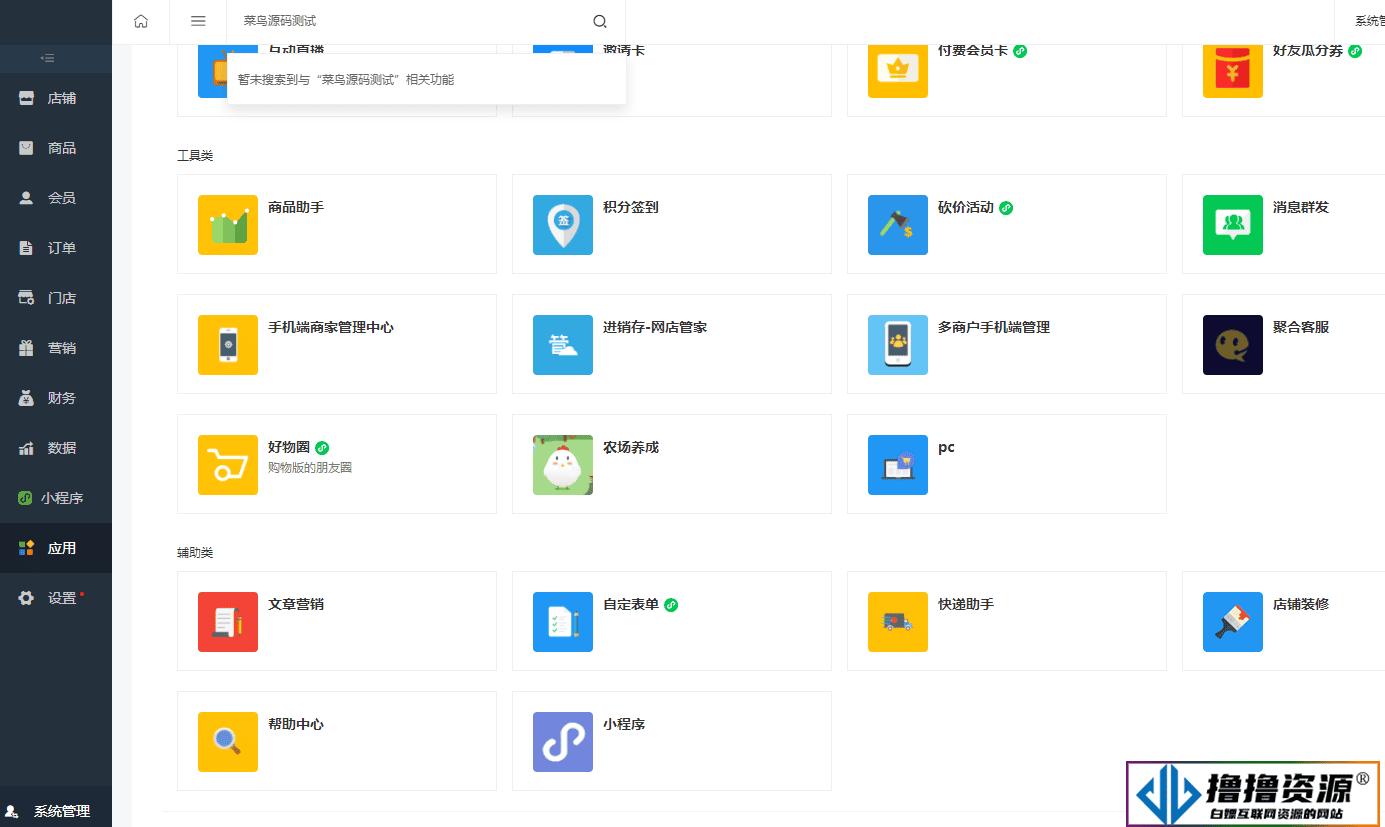Click the 砍价活动 title text
This screenshot has width=1385, height=827.
pos(966,207)
